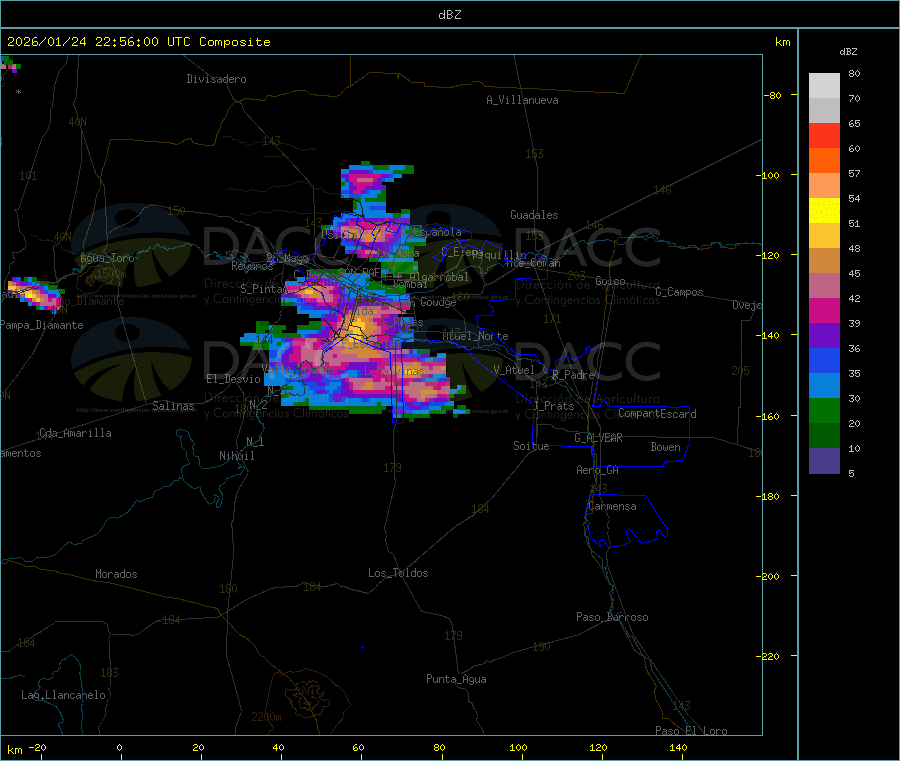Select the red 60–65 dBZ legend swatch
900x761 pixels.
[x=824, y=136]
